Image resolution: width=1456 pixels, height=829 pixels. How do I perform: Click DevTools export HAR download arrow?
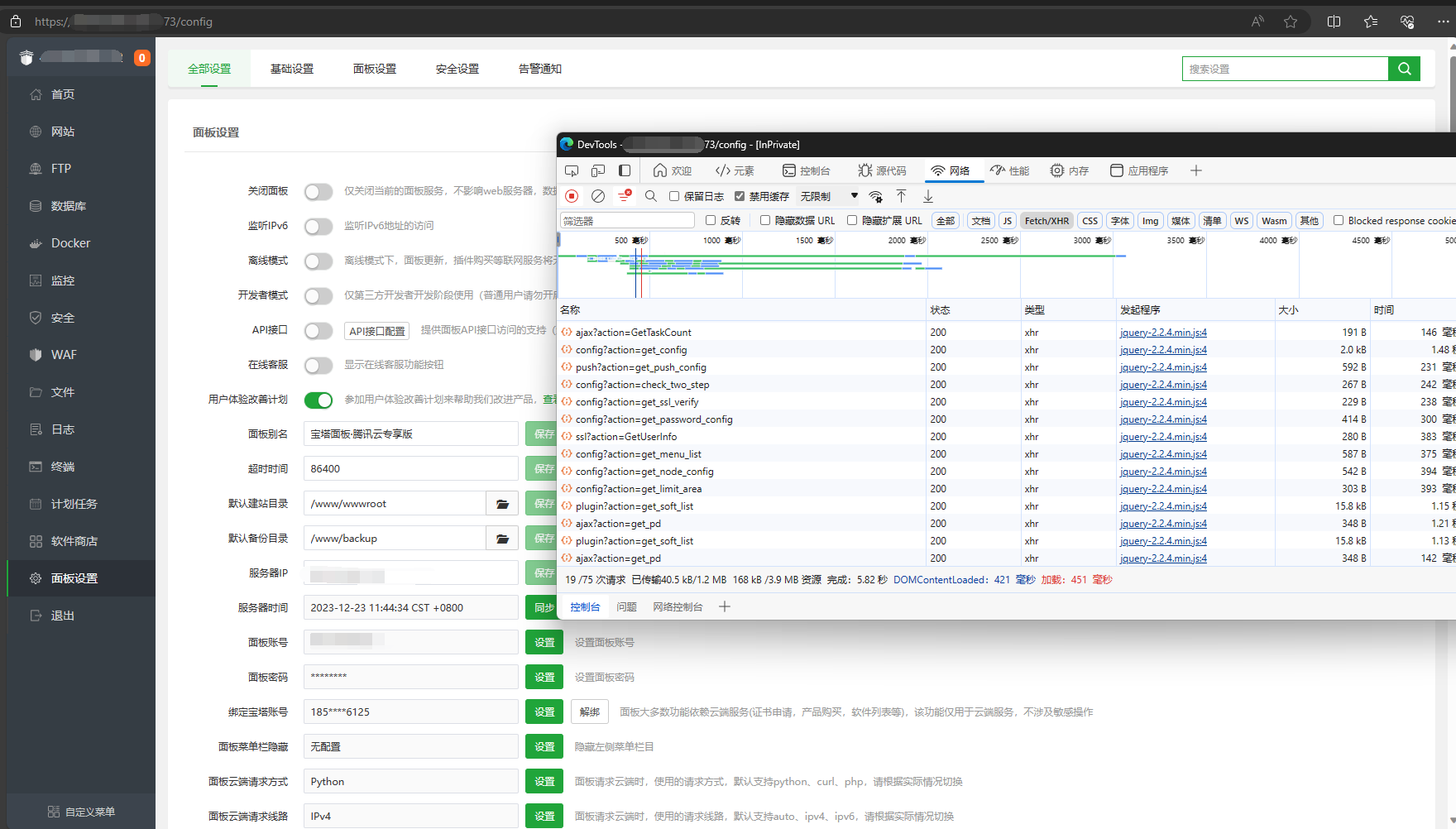pos(928,196)
